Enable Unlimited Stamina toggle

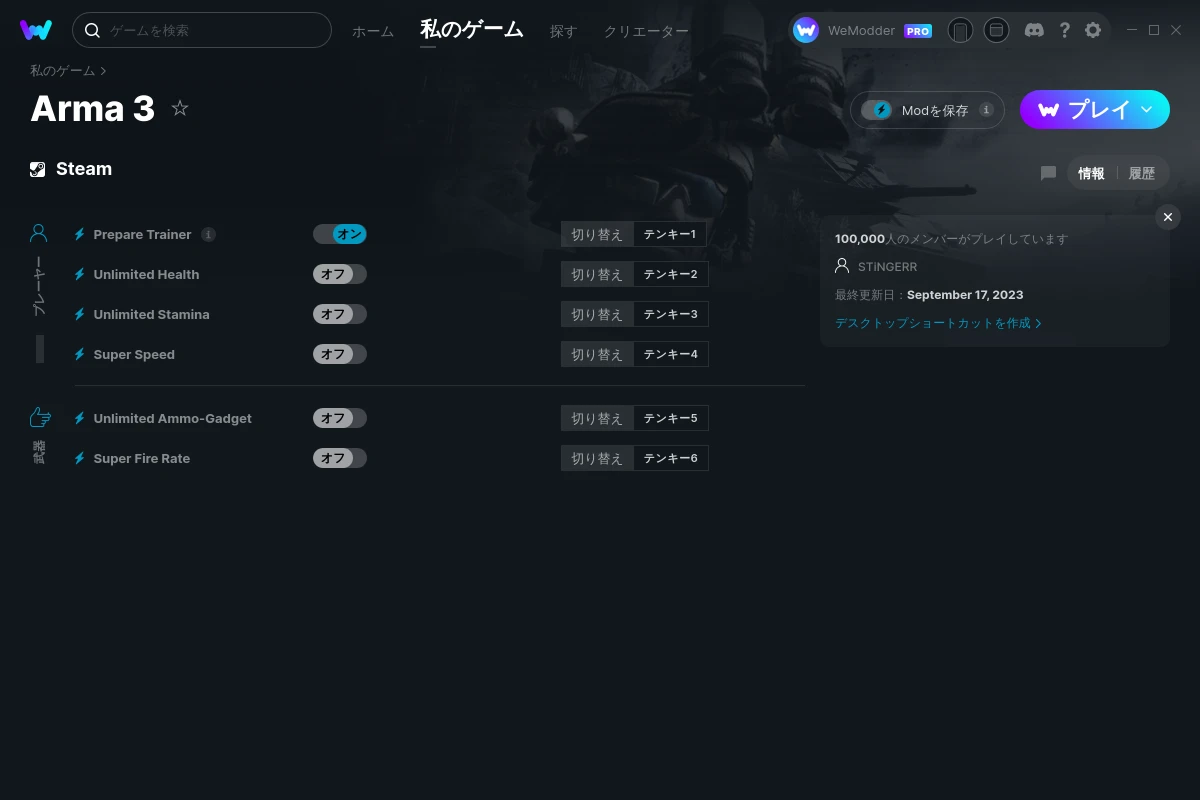tap(340, 314)
